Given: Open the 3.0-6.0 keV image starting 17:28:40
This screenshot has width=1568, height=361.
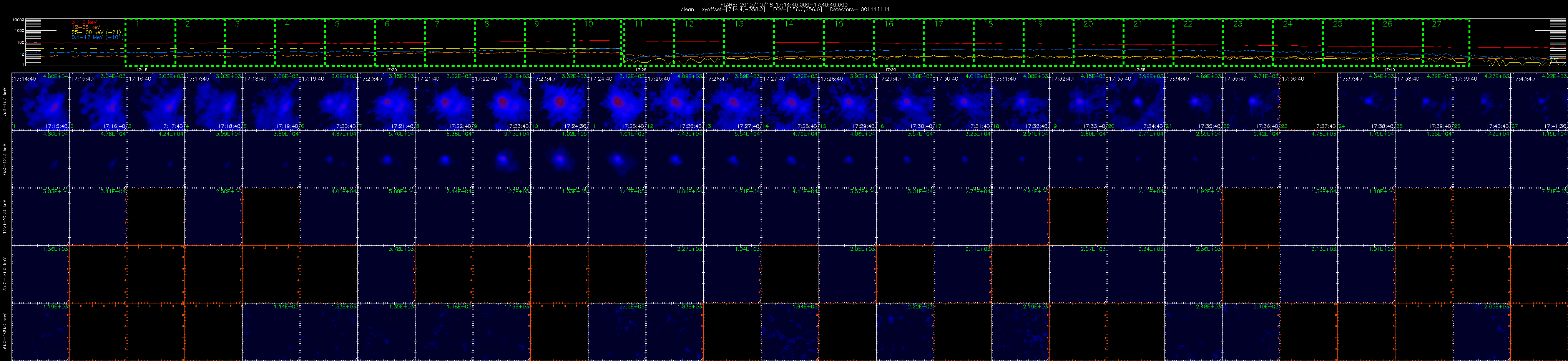Looking at the screenshot, I should (847, 102).
